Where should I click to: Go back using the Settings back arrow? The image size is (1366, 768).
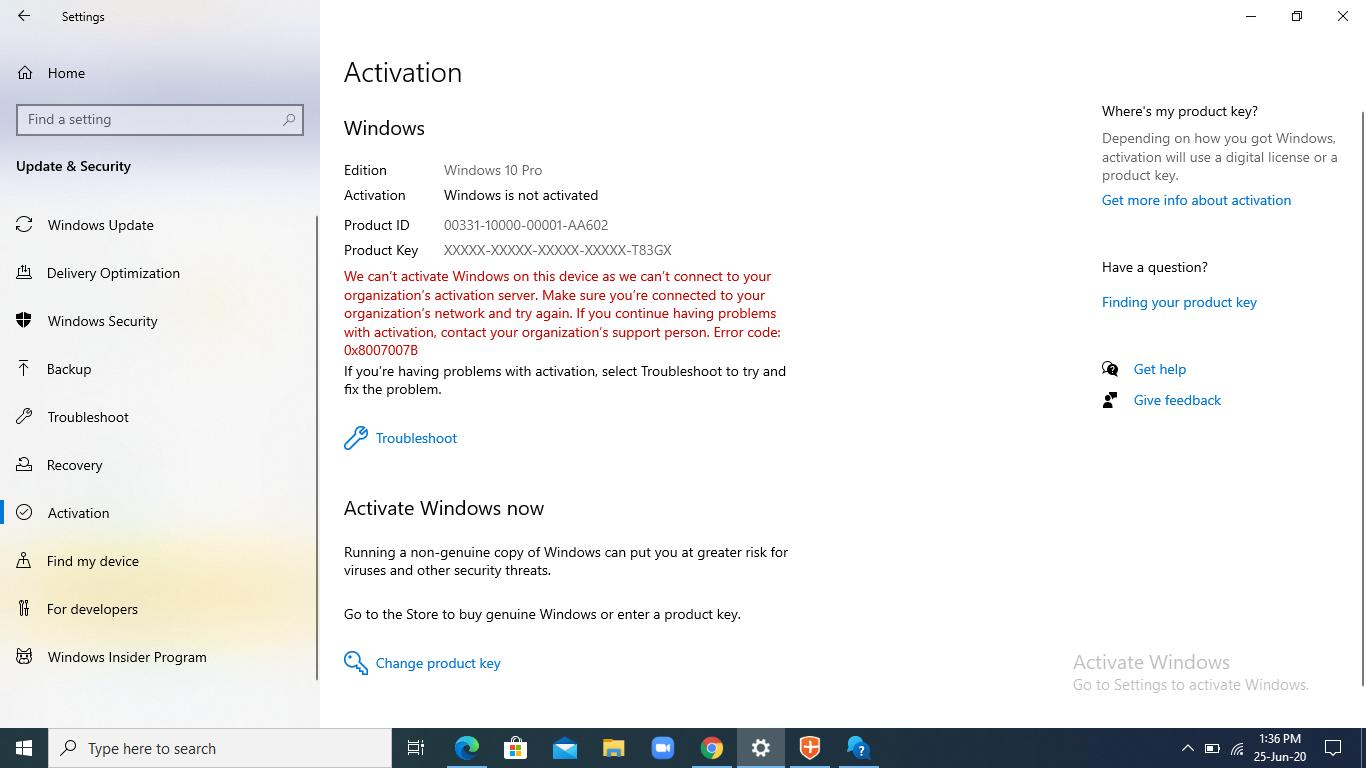(24, 16)
